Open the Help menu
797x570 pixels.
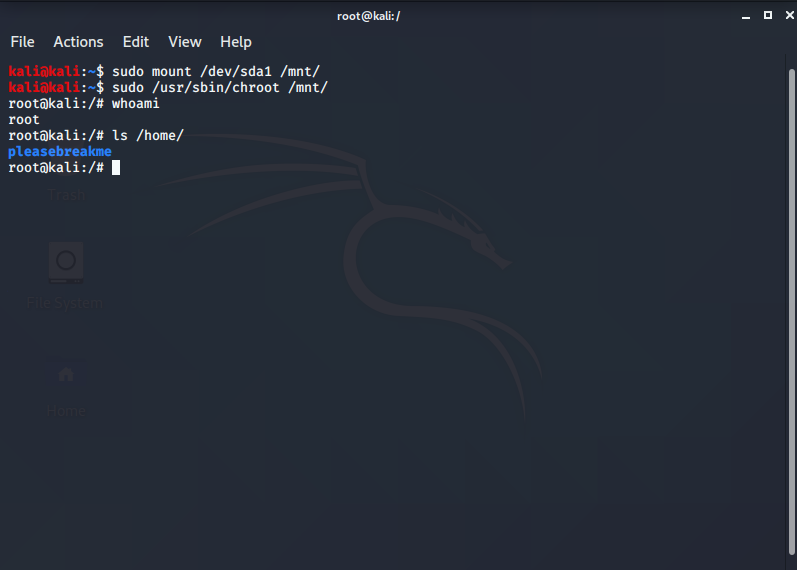[x=236, y=42]
